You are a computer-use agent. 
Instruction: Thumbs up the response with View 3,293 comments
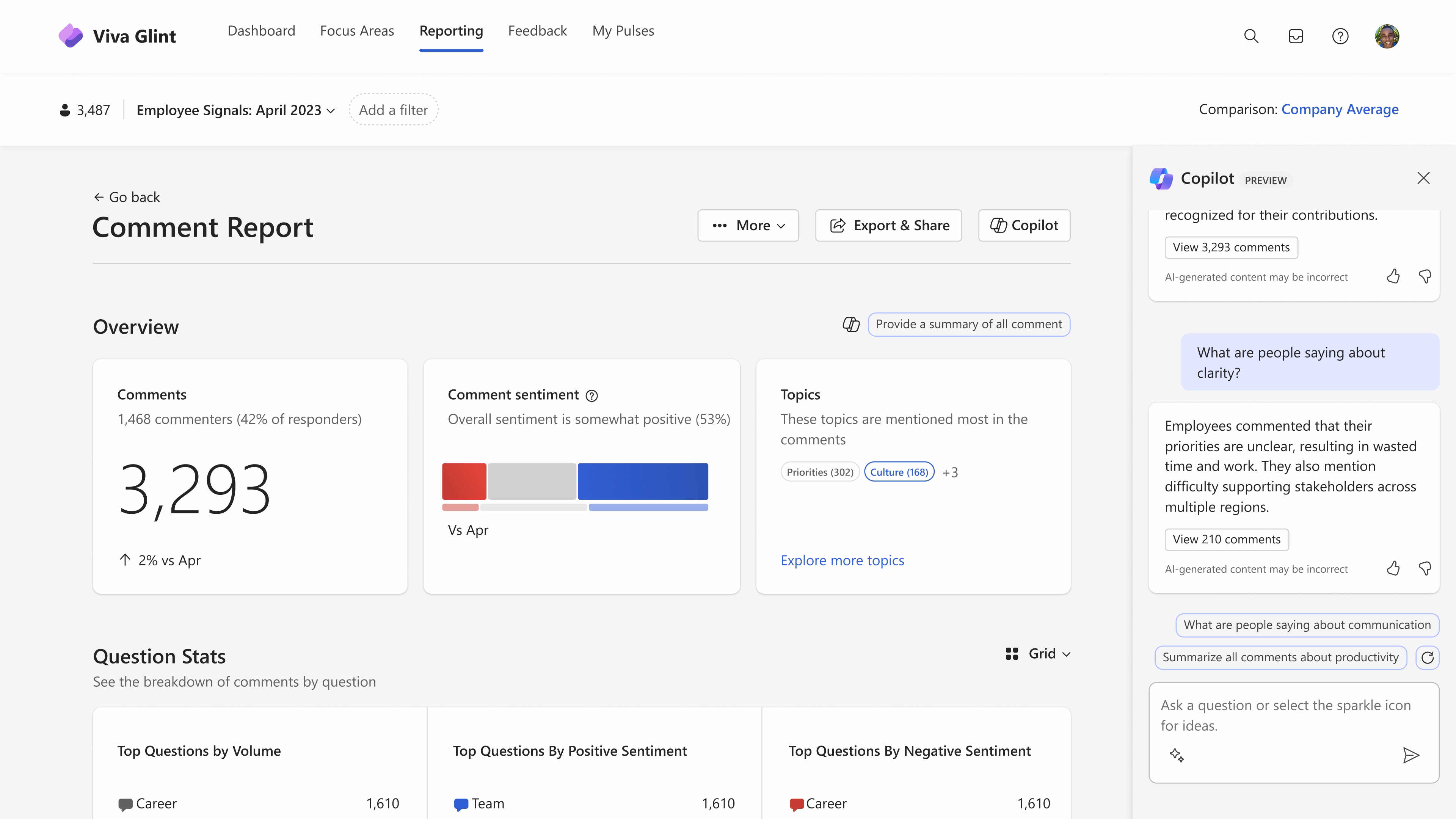click(x=1393, y=276)
